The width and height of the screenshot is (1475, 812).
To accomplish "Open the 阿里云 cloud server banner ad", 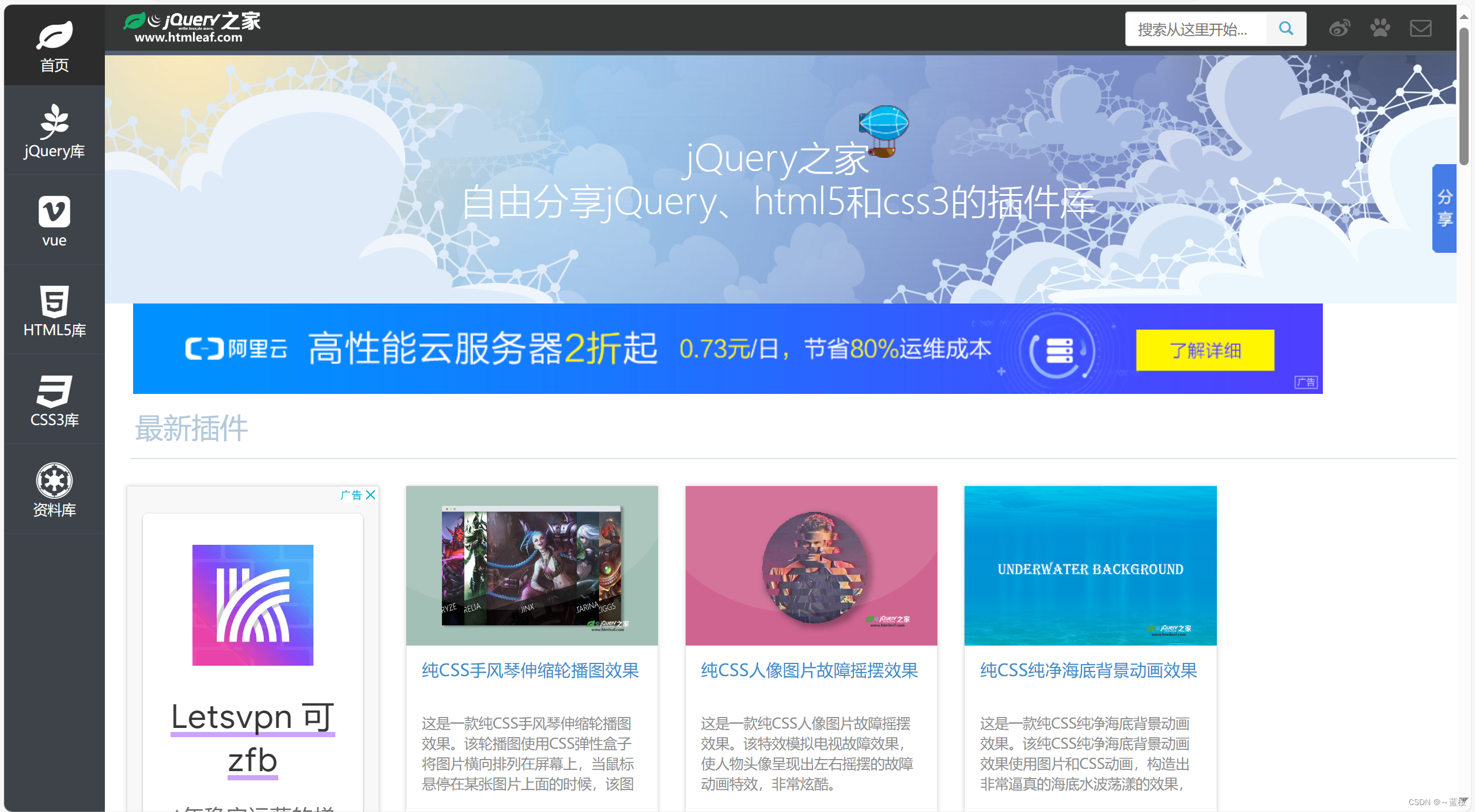I will [728, 349].
